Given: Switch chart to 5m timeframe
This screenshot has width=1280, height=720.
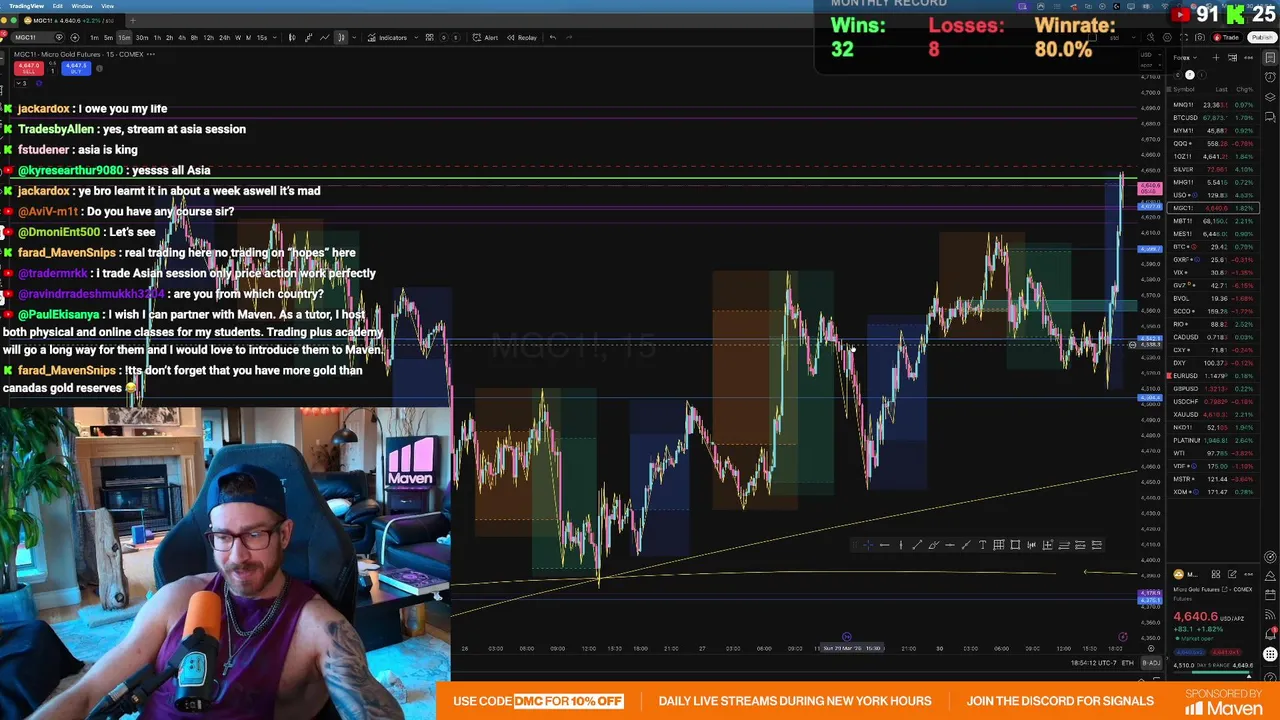Looking at the screenshot, I should tap(108, 37).
